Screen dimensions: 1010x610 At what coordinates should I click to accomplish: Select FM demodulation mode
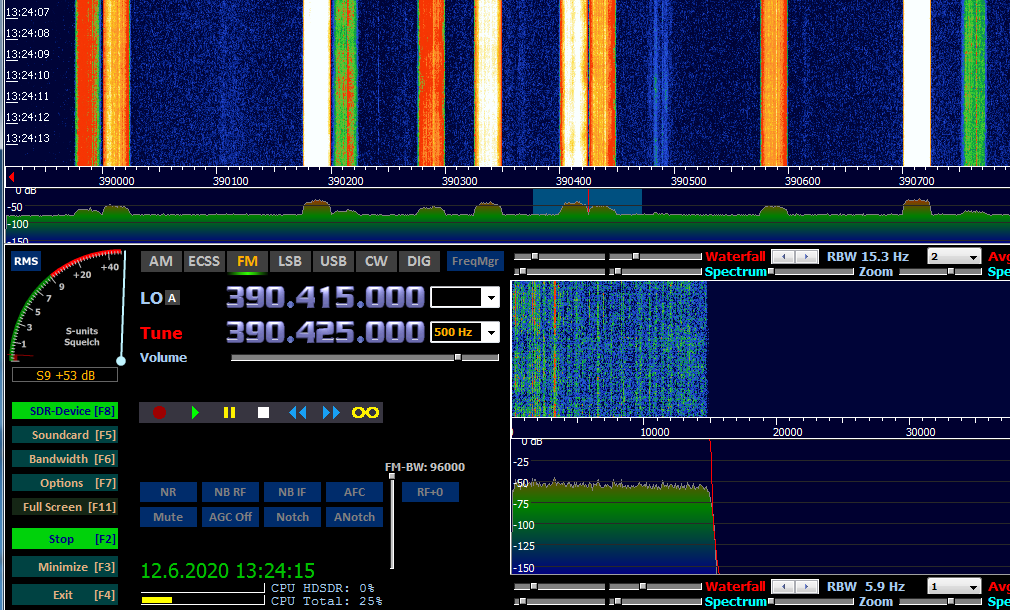(x=247, y=261)
